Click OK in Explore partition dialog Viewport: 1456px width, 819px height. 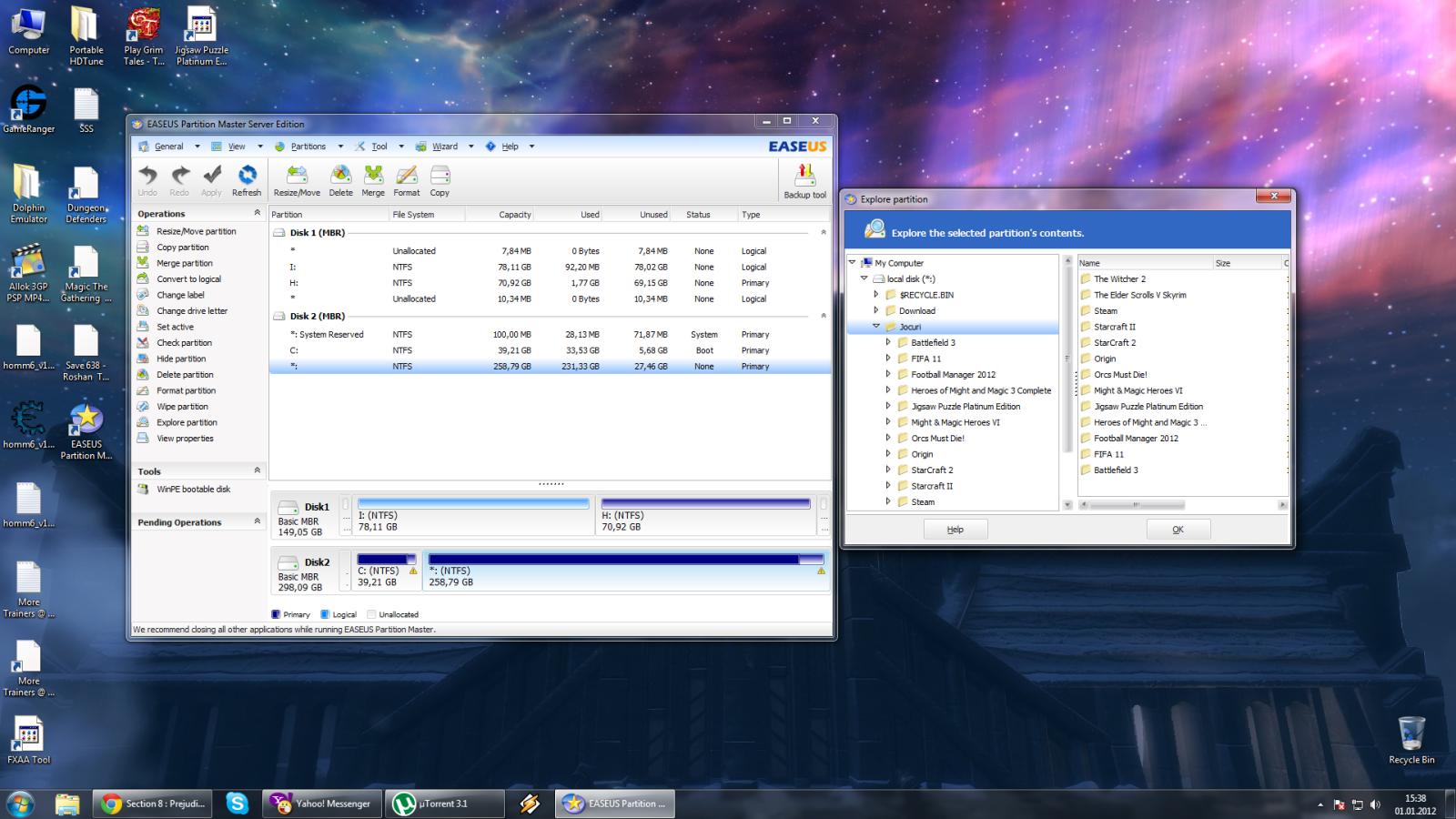(x=1178, y=530)
